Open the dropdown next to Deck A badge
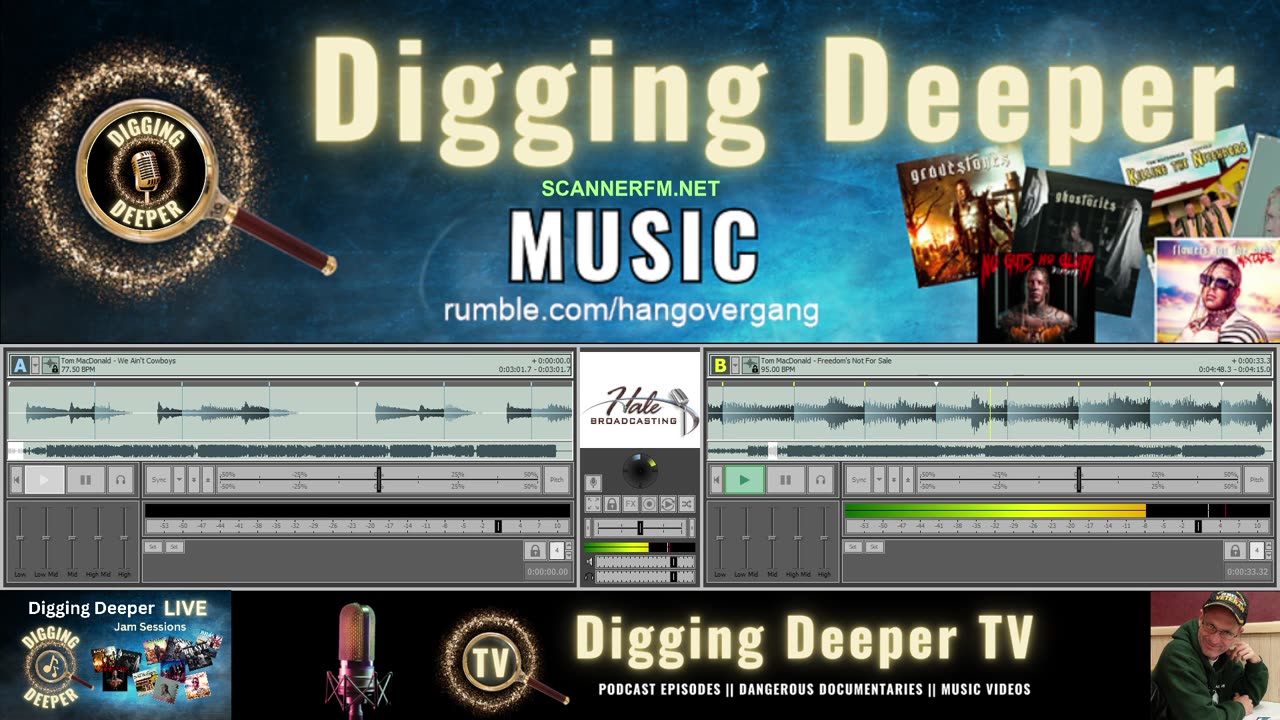The image size is (1280, 720). [35, 365]
